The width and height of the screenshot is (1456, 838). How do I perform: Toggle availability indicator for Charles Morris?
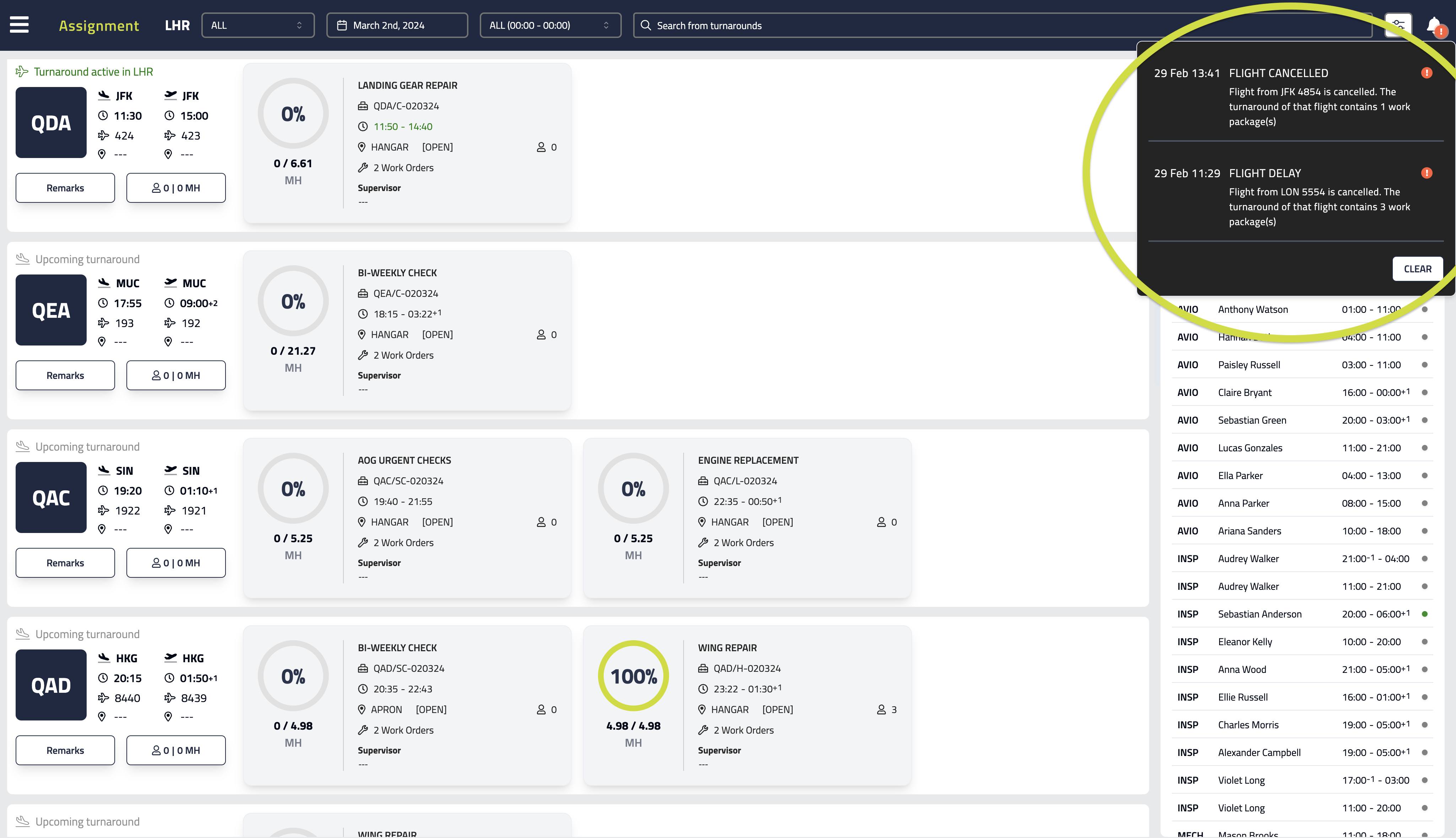(1425, 725)
